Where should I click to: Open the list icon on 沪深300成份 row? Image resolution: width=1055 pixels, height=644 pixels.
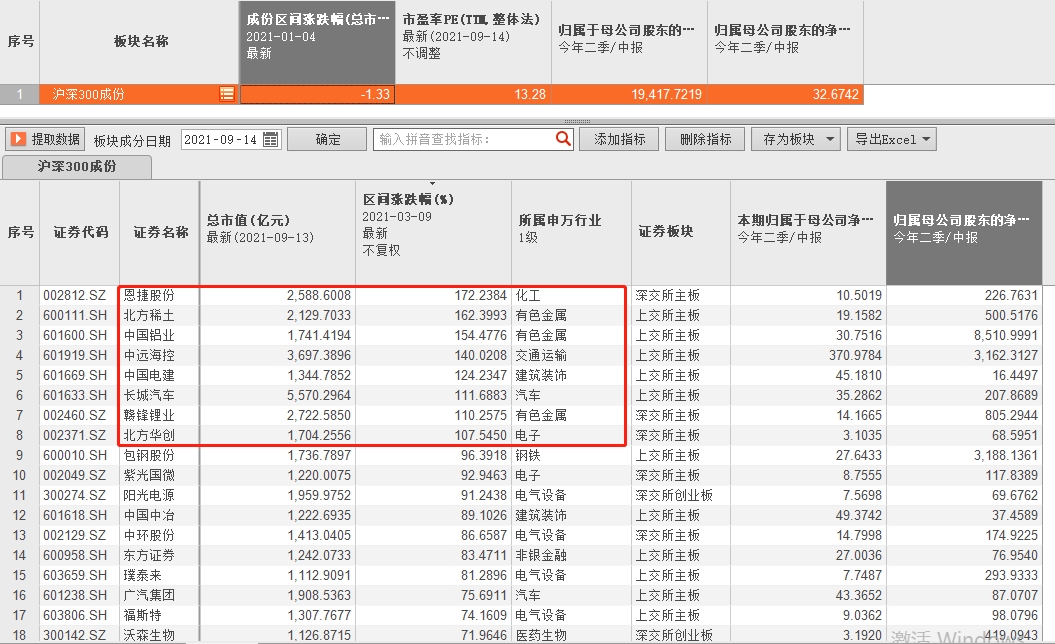pos(227,94)
